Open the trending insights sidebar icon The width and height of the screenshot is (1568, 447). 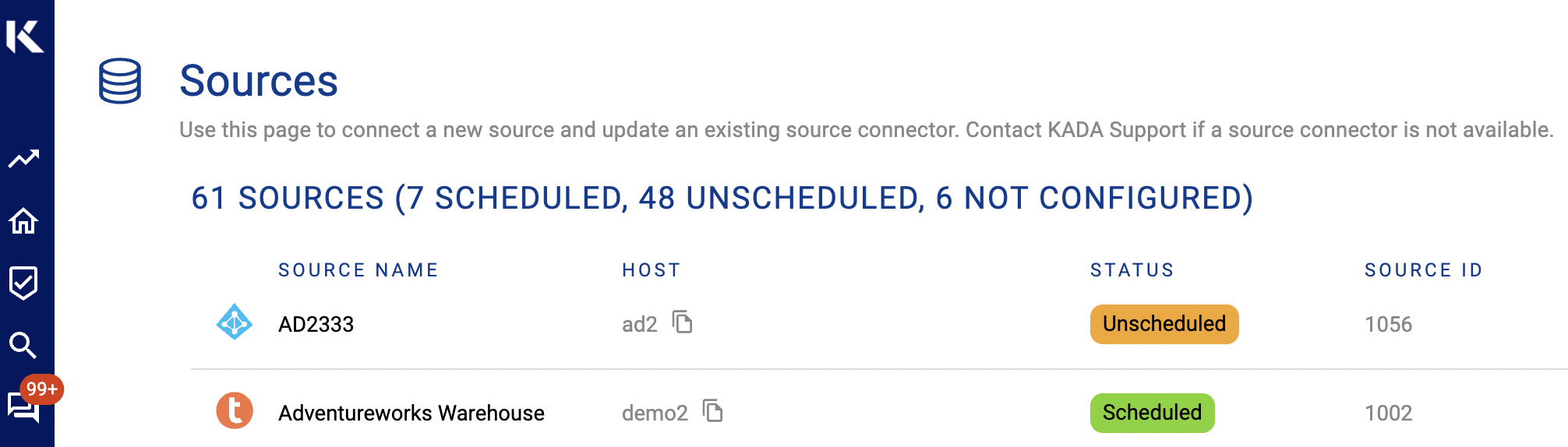click(x=24, y=159)
